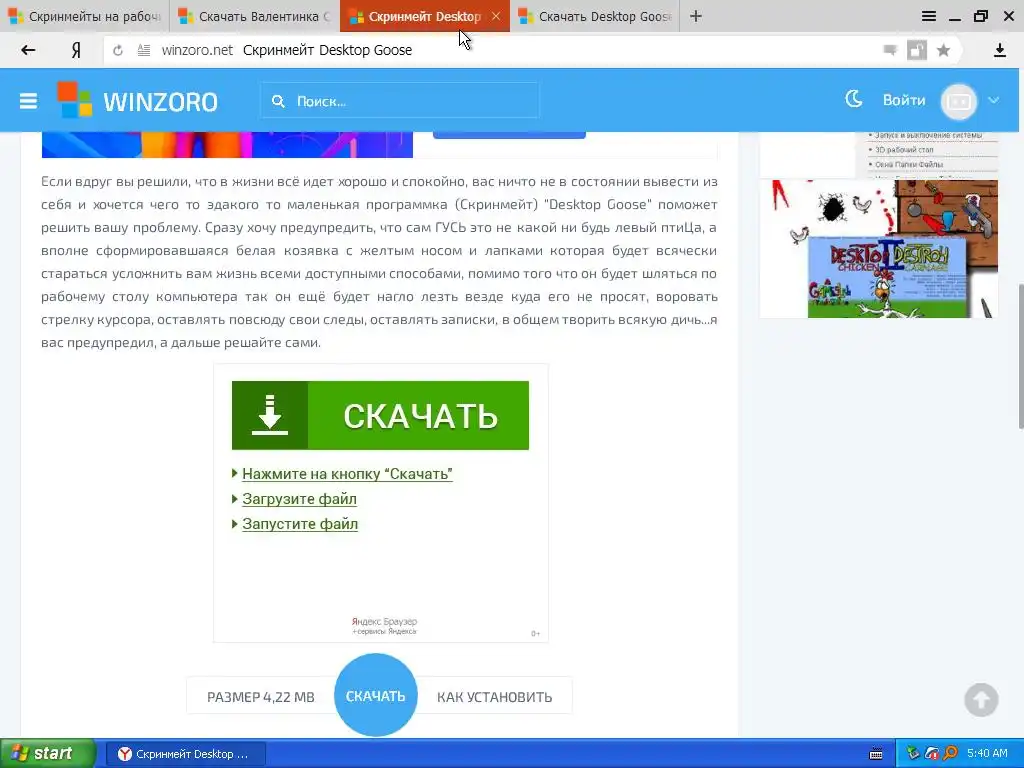1024x768 pixels.
Task: Toggle dark mode with the moon icon
Action: coord(854,99)
